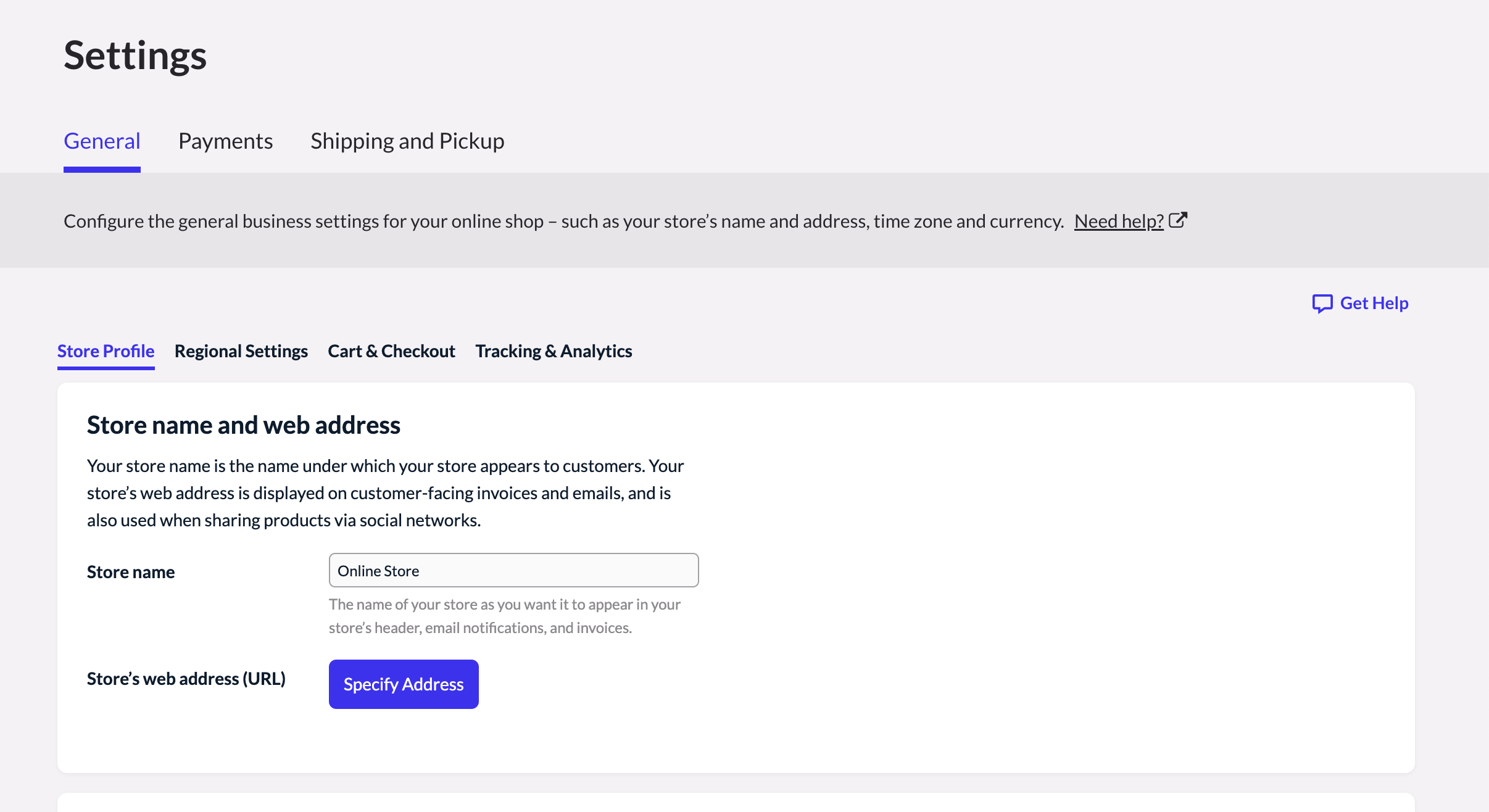Open the Need help? link
This screenshot has height=812, width=1489.
[1118, 221]
